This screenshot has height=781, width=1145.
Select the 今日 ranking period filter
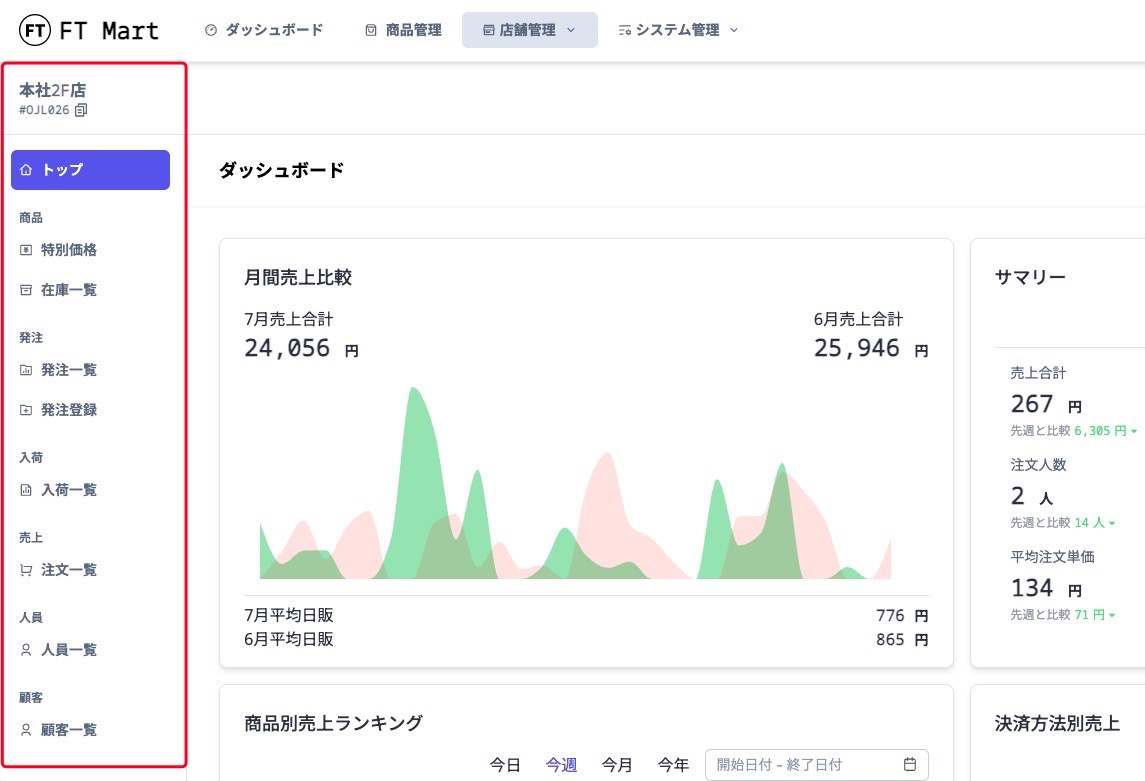505,765
